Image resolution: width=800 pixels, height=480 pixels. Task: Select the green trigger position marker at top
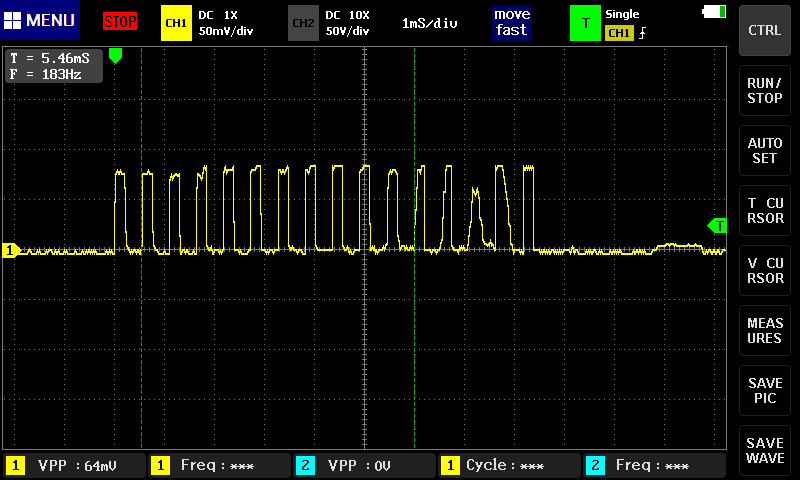115,56
